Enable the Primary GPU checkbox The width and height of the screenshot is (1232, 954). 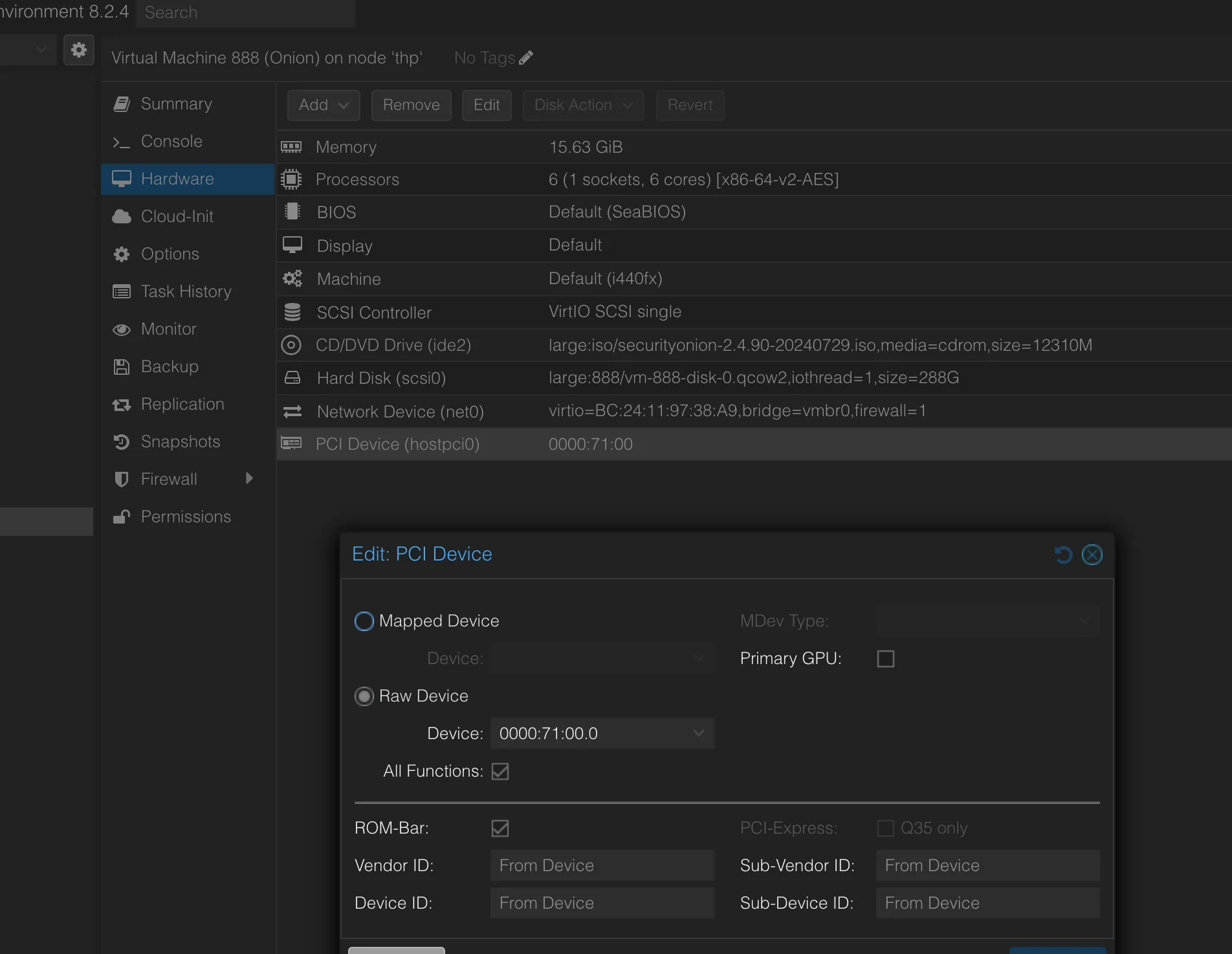[x=885, y=659]
